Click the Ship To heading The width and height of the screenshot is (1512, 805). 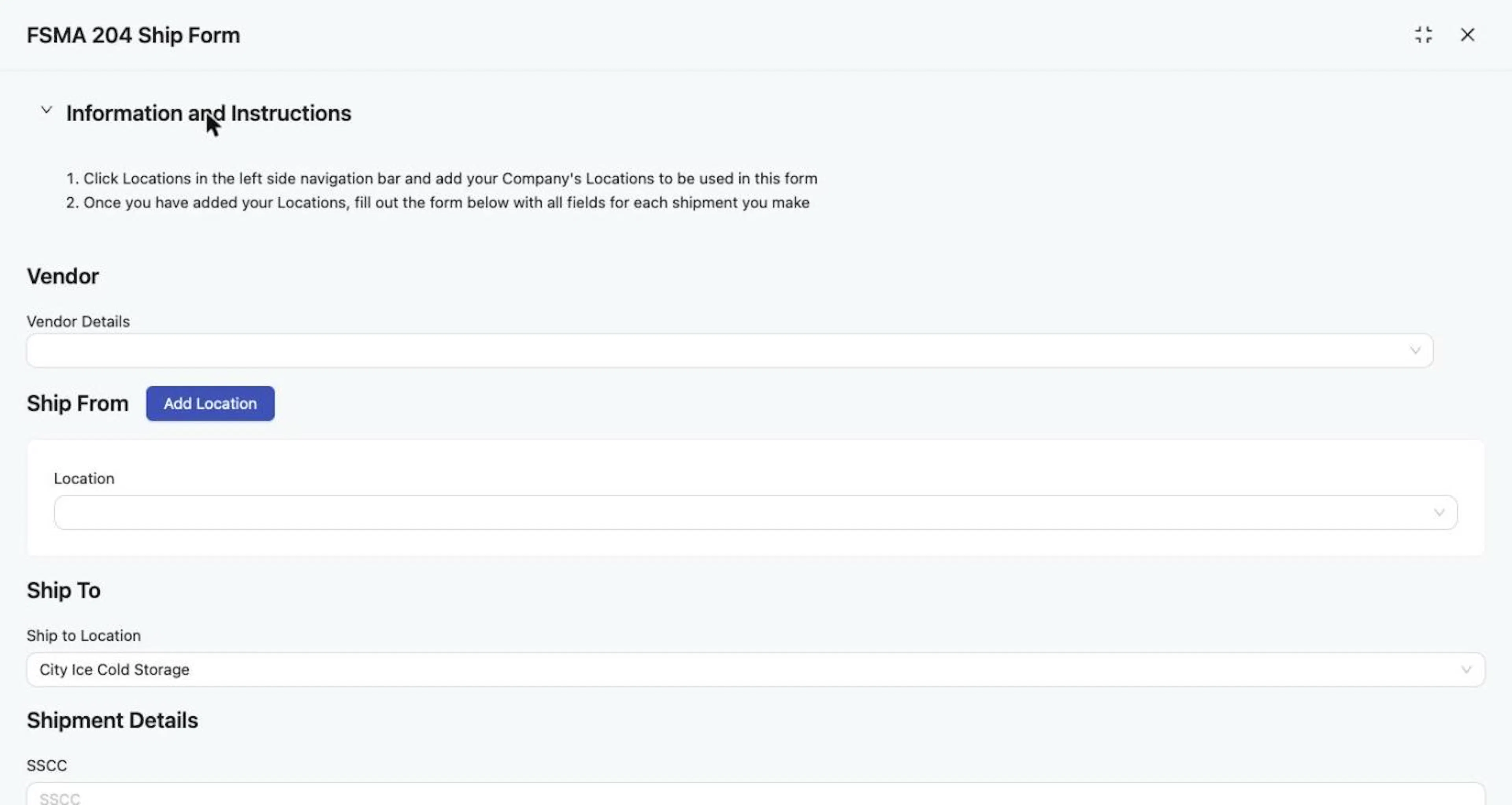(x=63, y=590)
